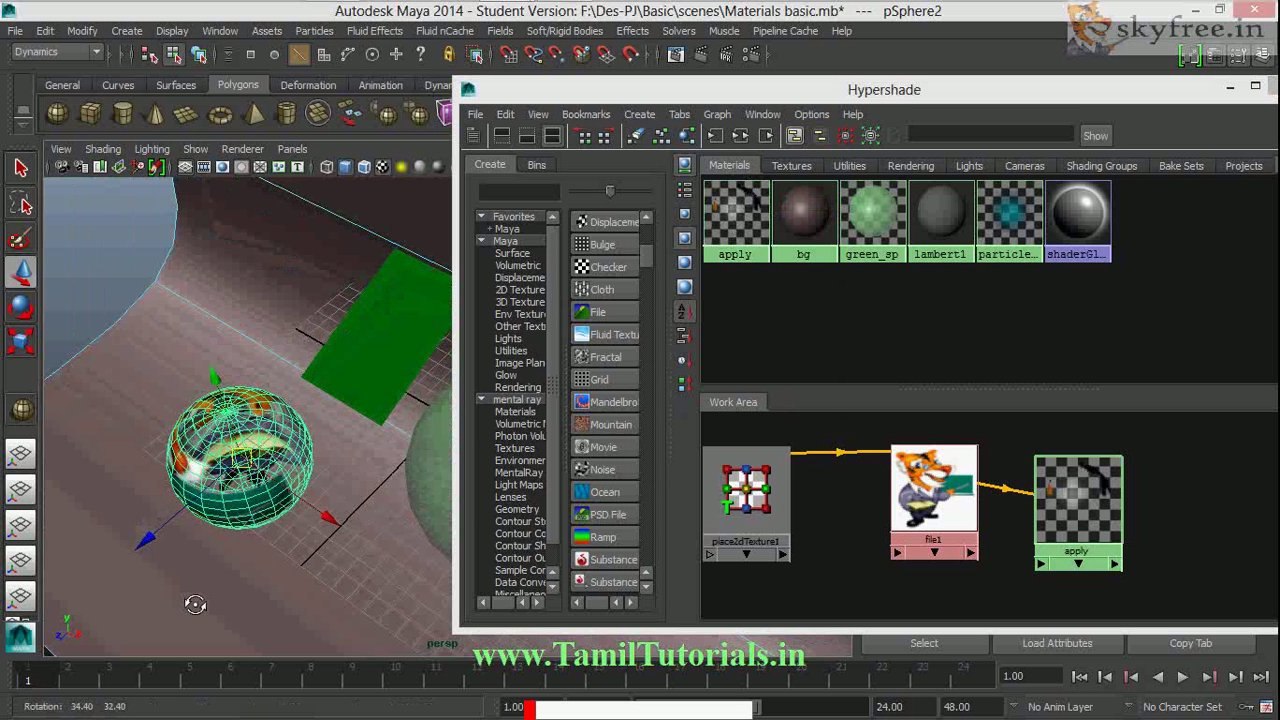Switch to the Textures tab

click(x=791, y=166)
